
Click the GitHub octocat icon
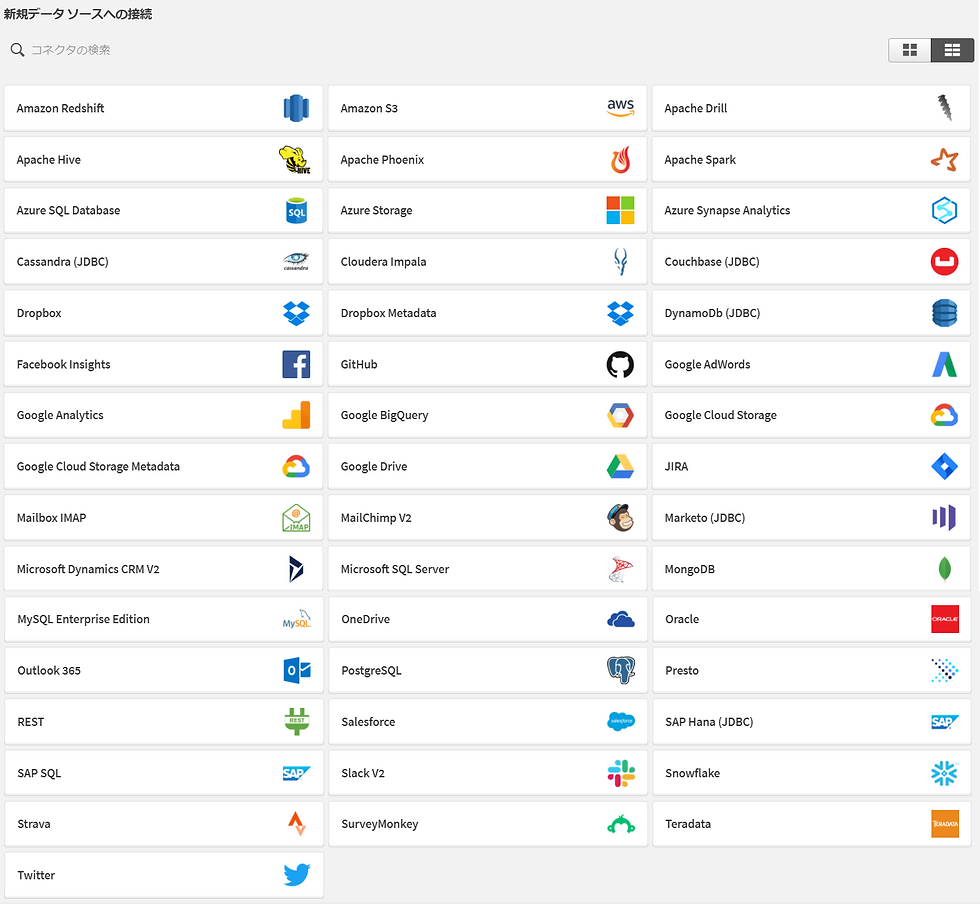[621, 364]
